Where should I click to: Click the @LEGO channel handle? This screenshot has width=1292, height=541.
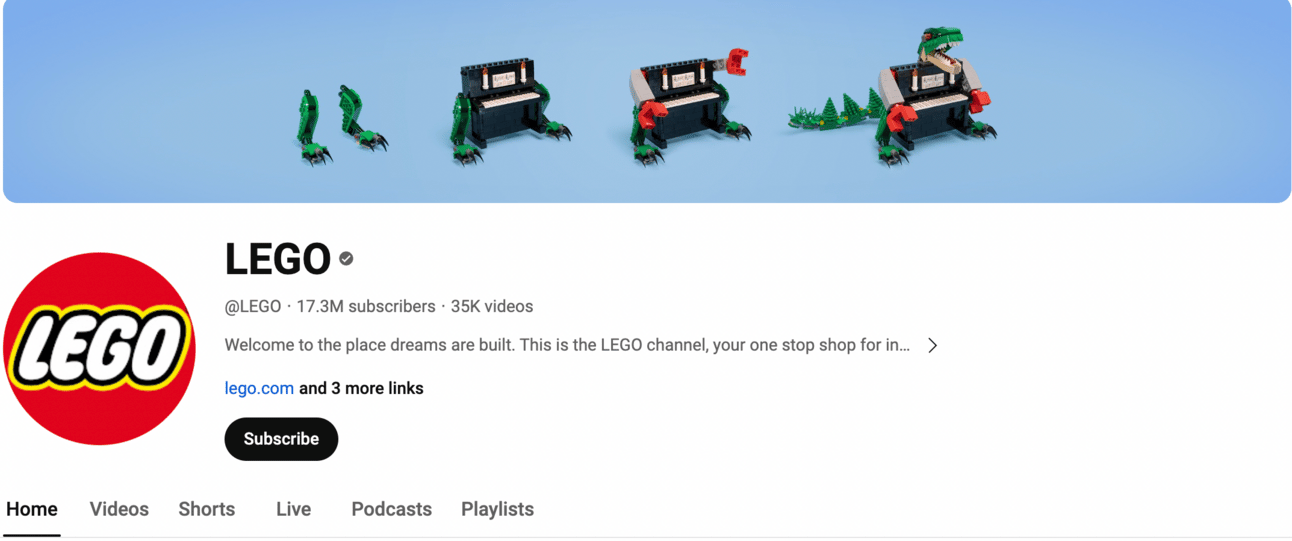tap(253, 306)
